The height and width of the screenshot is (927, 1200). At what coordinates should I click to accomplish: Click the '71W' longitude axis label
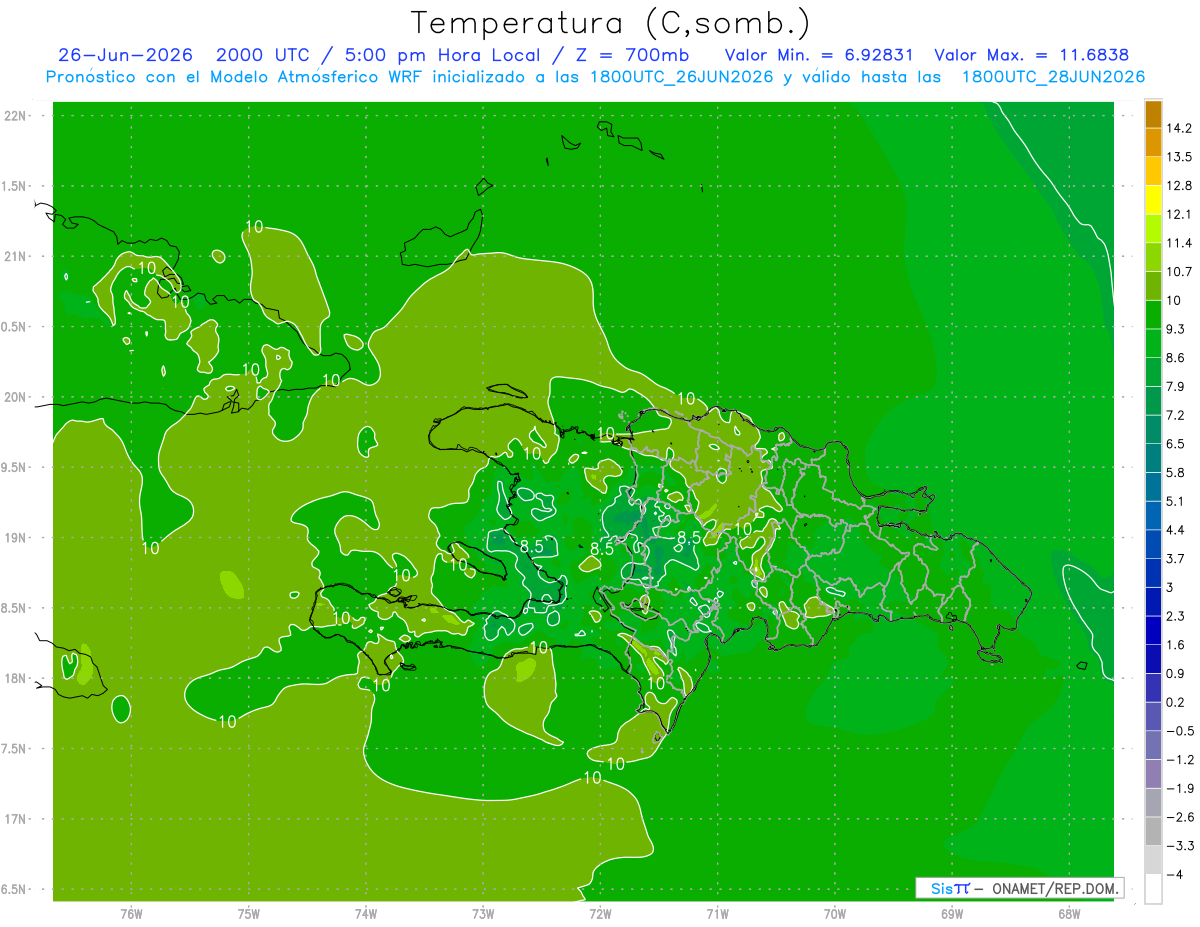click(x=717, y=914)
